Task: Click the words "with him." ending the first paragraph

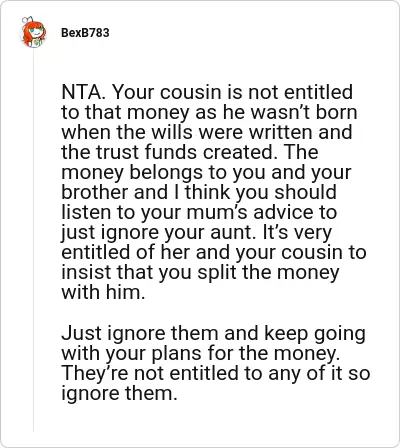Action: pos(103,292)
